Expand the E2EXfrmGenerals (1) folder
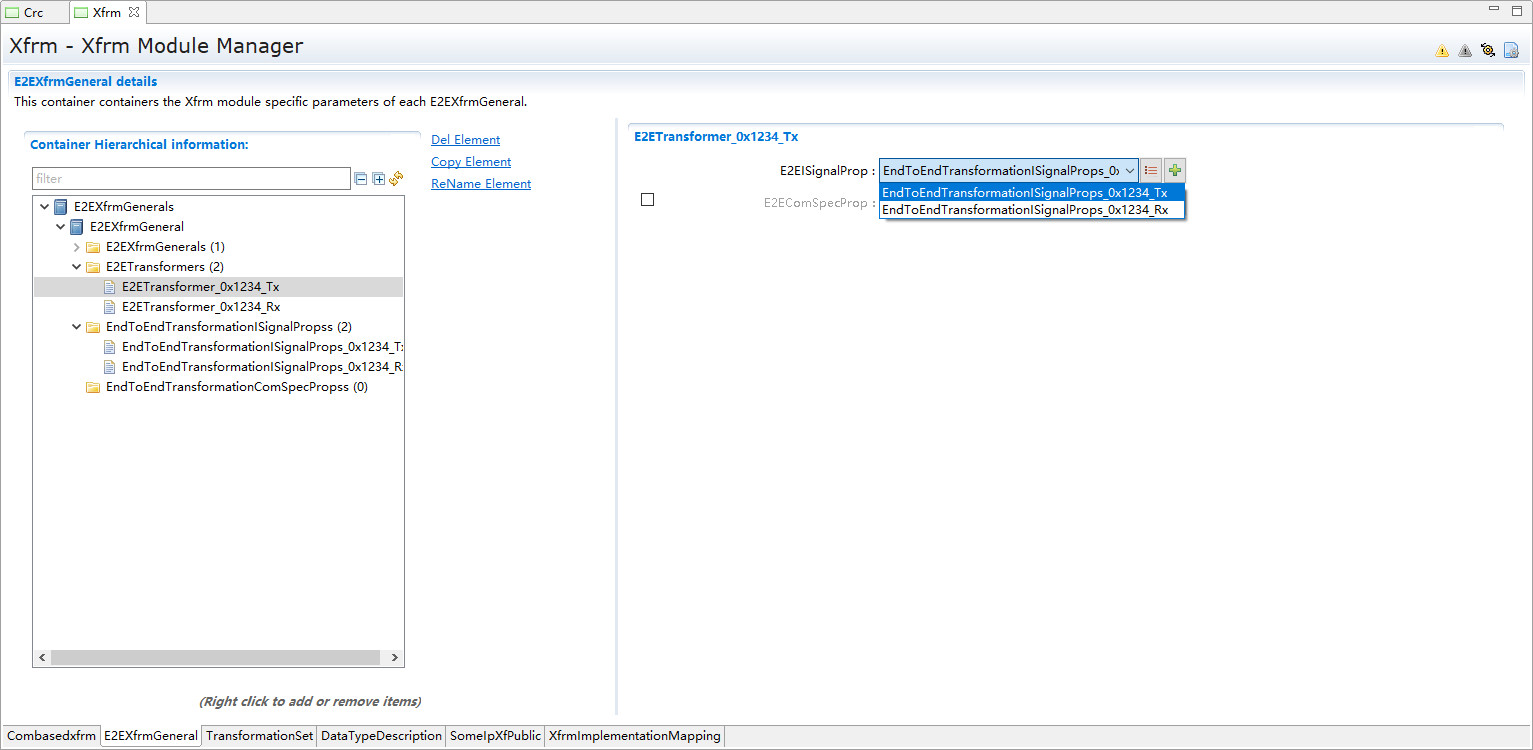The image size is (1533, 750). (77, 247)
